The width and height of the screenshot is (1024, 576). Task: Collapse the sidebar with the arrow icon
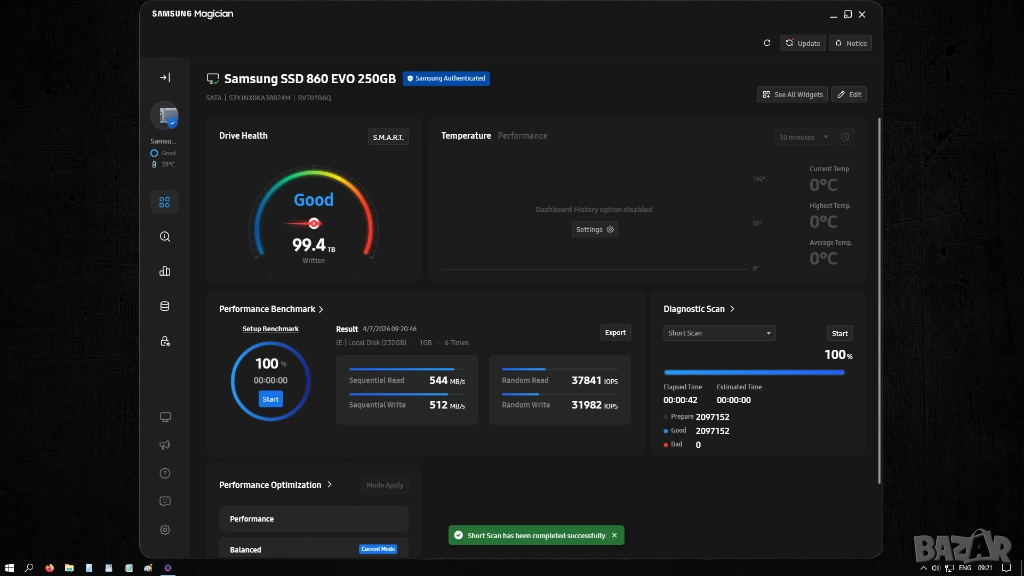tap(165, 77)
